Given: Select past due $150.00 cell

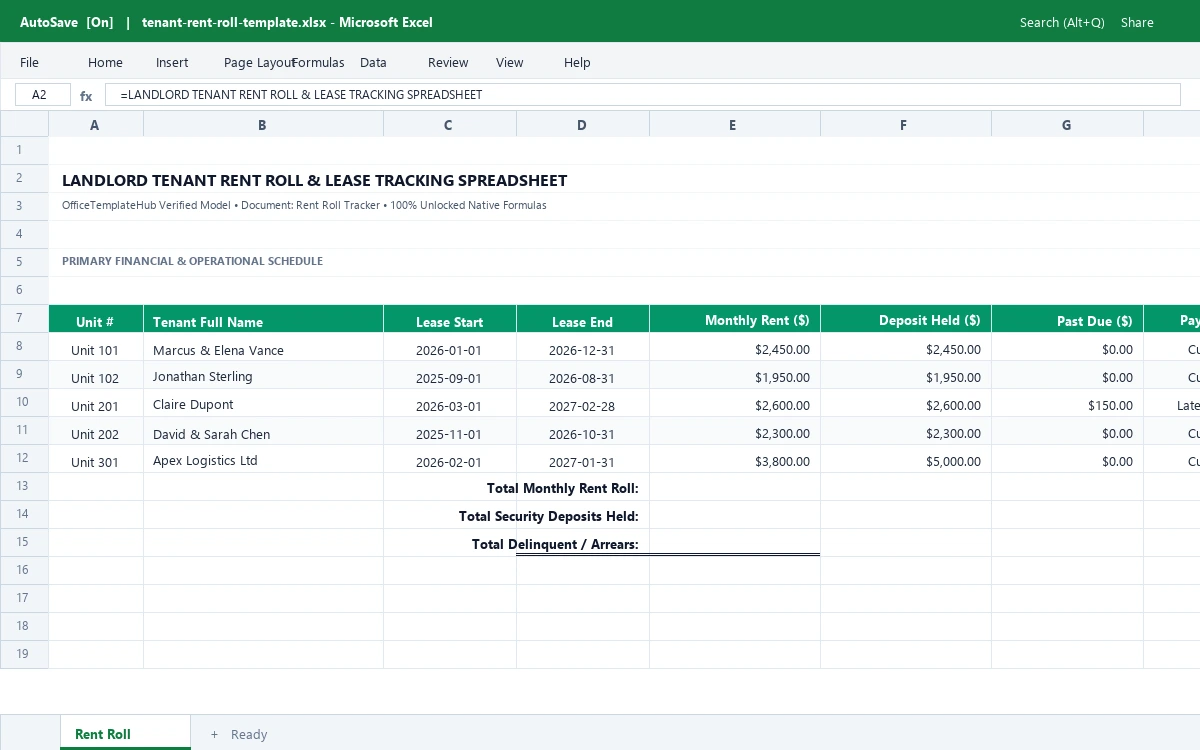Looking at the screenshot, I should 1067,403.
